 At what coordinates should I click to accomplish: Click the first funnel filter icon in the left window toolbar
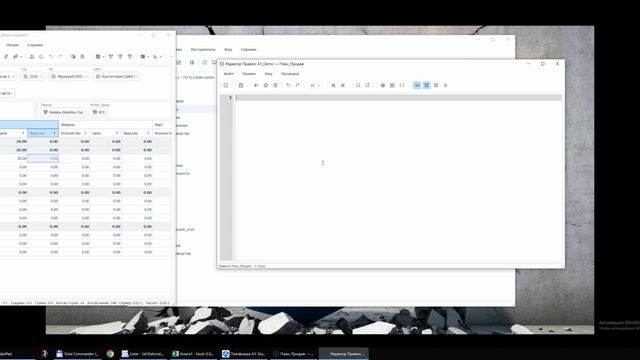111,57
